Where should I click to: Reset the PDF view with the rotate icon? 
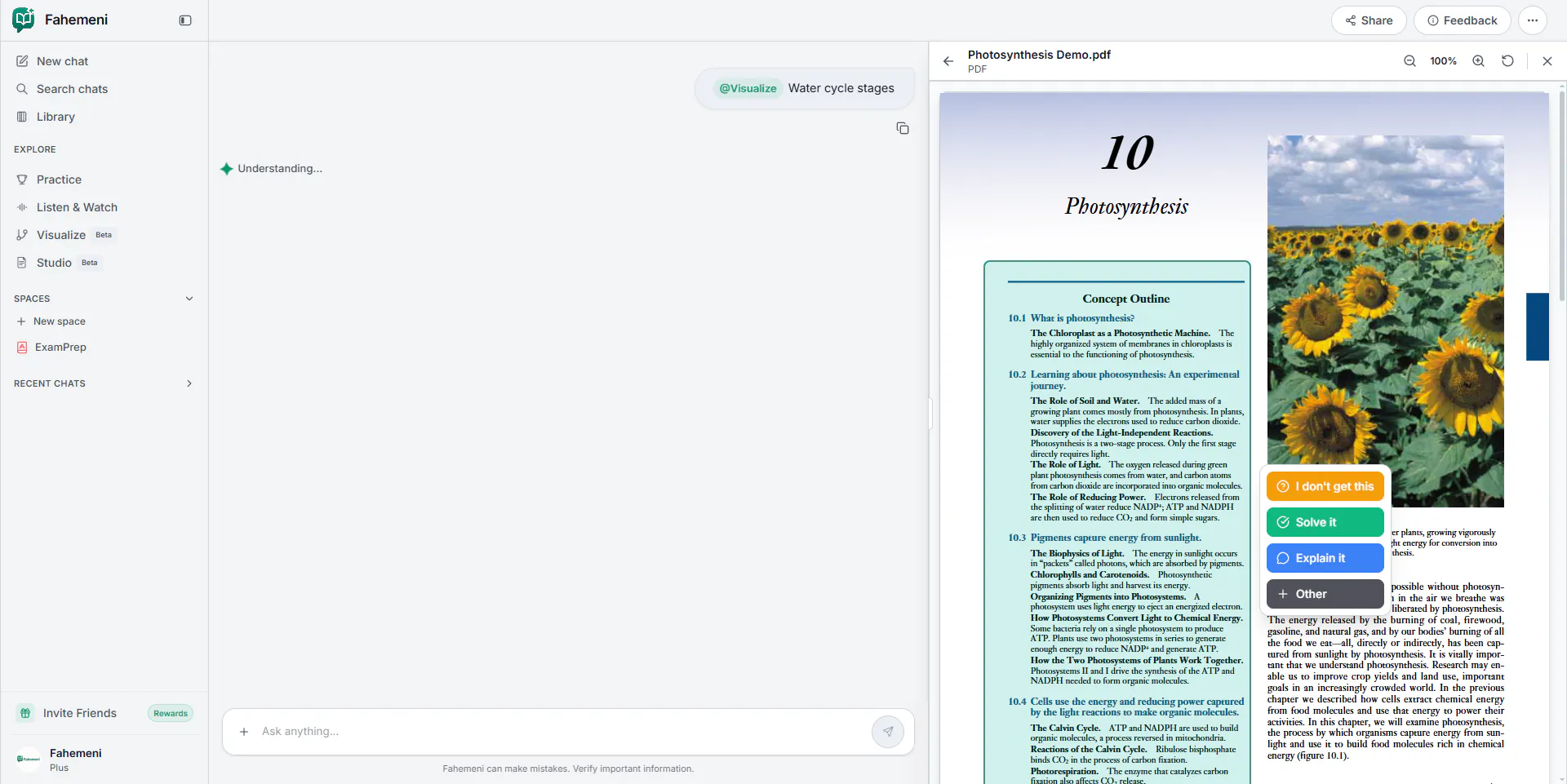[x=1507, y=61]
